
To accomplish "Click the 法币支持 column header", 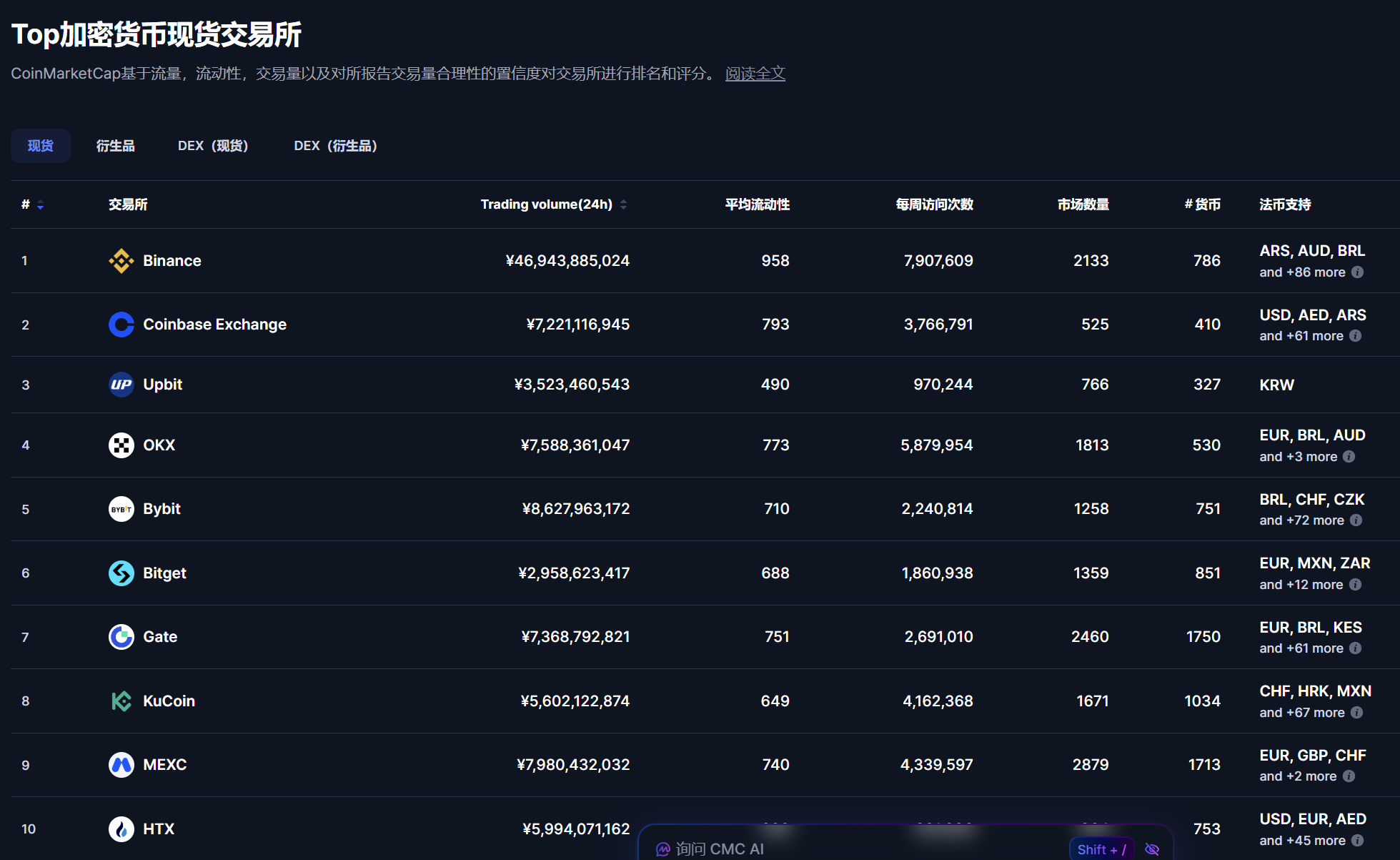I will tap(1286, 204).
